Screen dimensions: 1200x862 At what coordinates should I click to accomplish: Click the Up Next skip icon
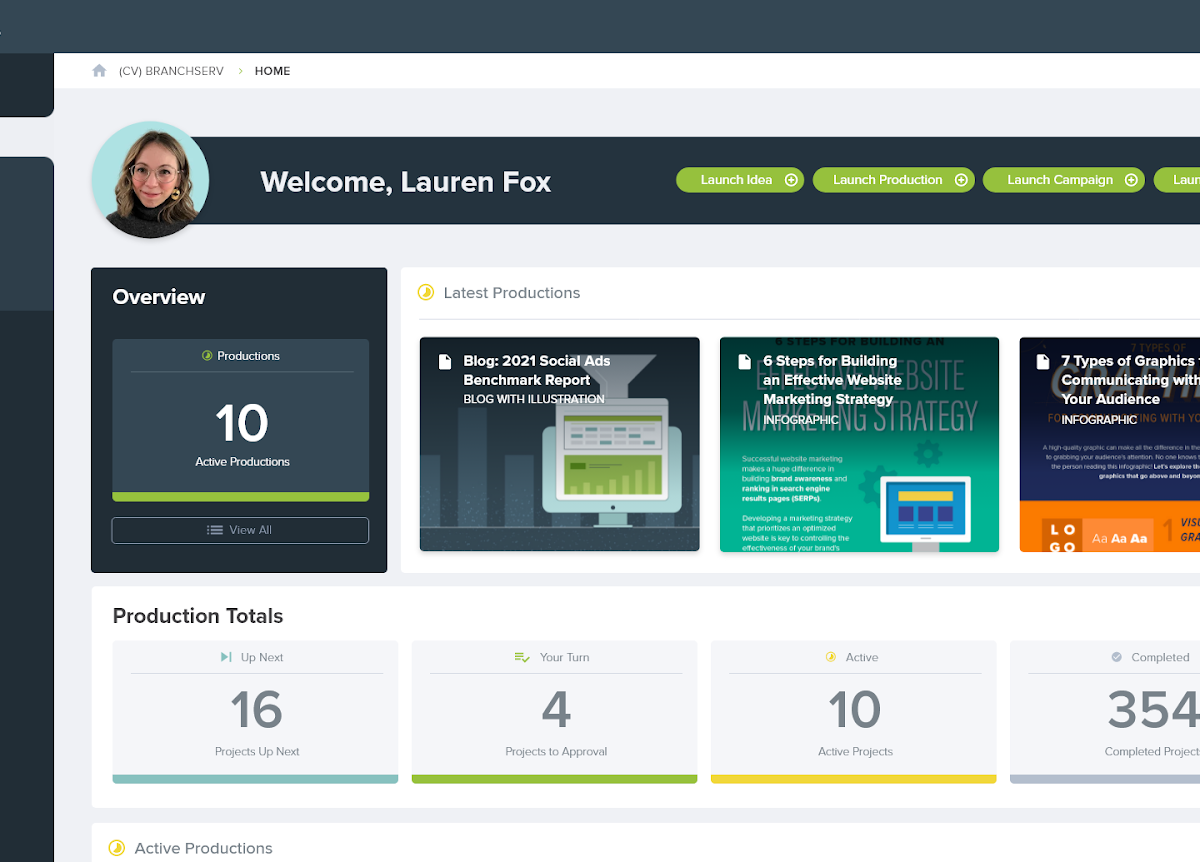226,657
